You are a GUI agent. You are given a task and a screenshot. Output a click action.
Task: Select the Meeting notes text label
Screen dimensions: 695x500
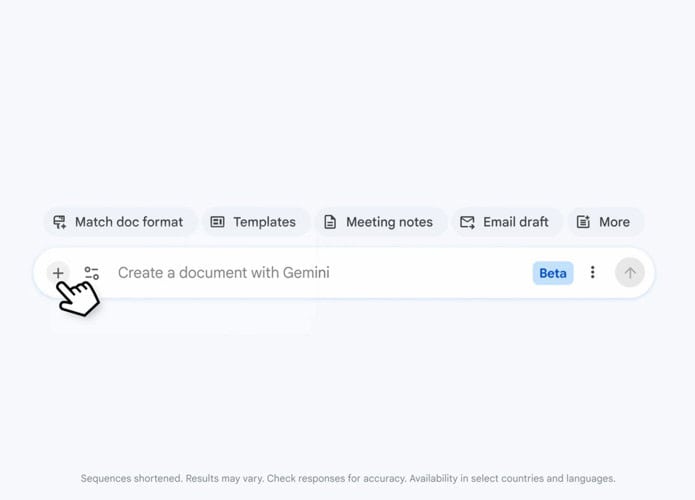[389, 222]
